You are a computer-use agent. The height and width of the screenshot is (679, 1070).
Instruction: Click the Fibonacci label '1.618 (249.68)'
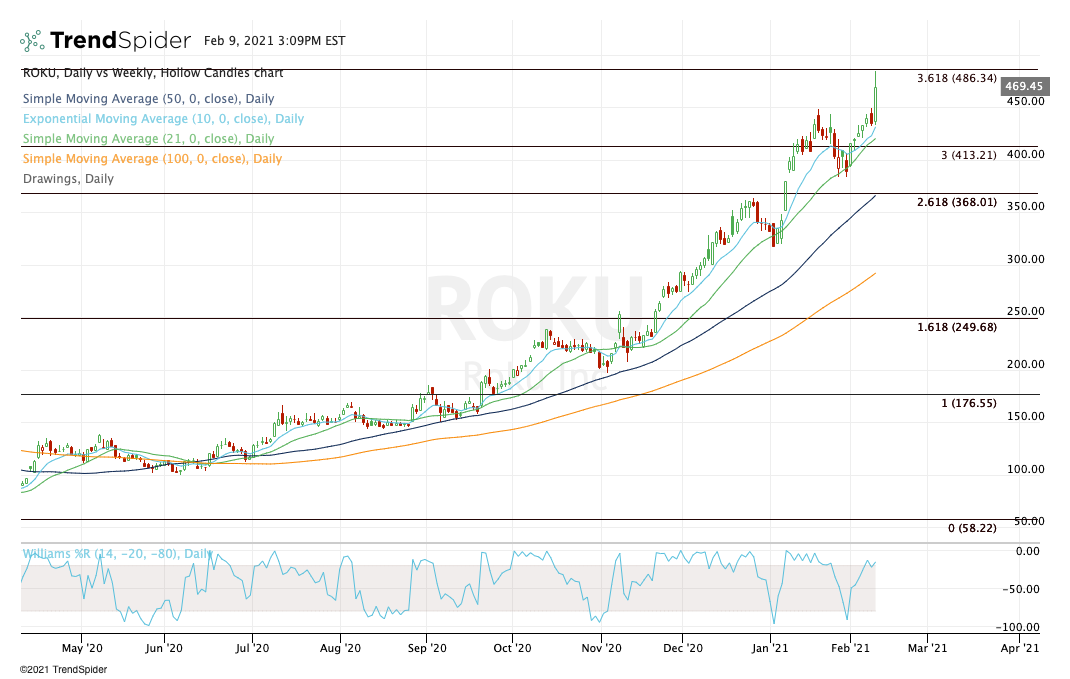[957, 328]
